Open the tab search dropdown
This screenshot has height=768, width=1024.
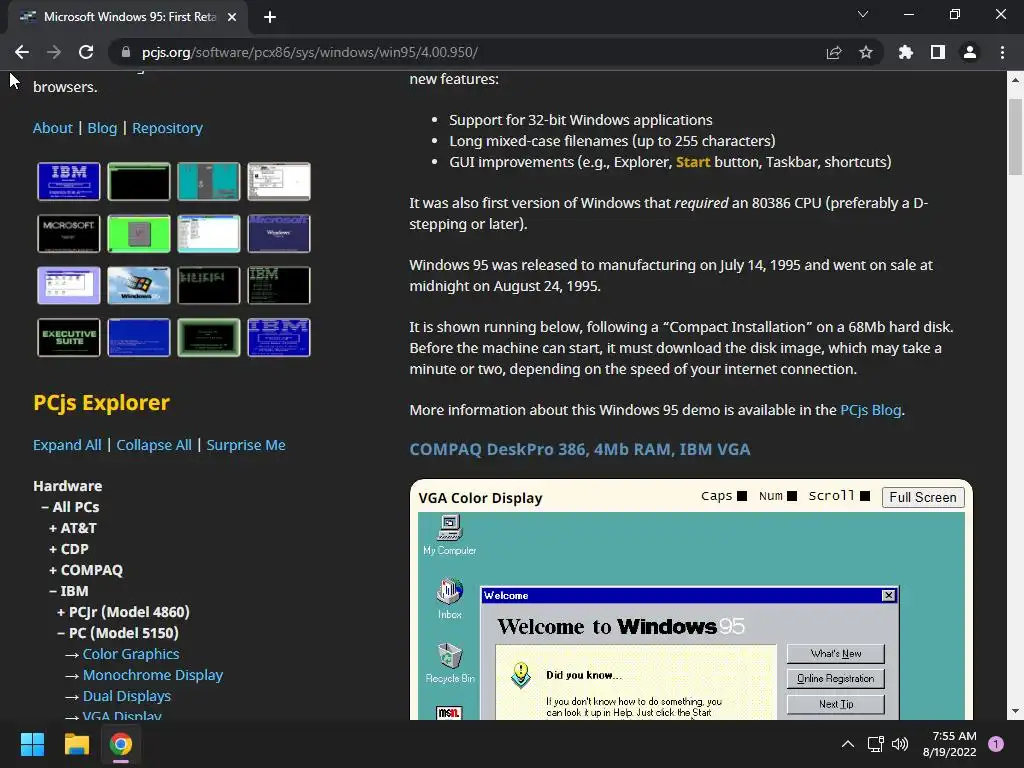tap(863, 14)
